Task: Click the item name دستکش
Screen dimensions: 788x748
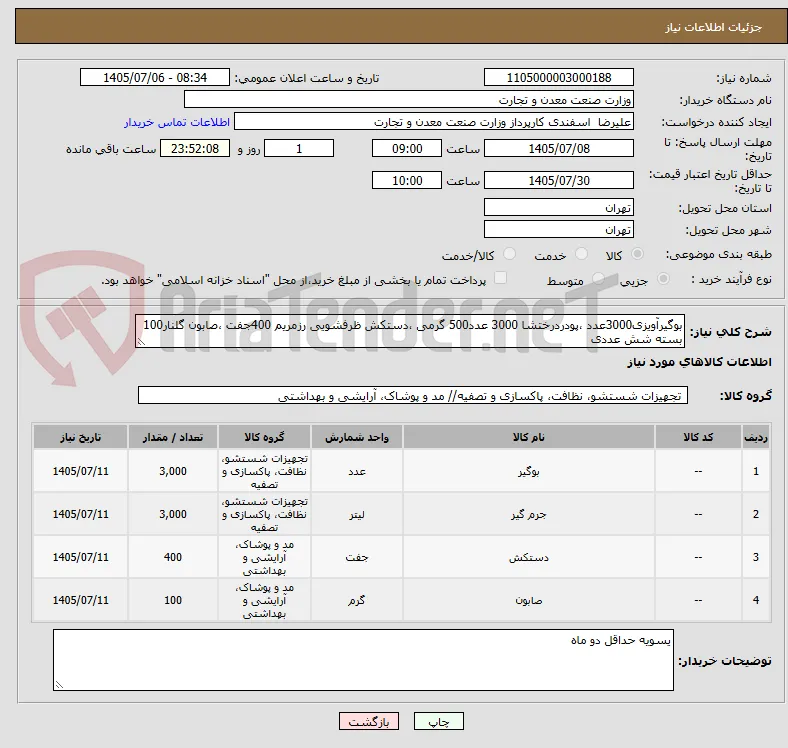Action: (529, 557)
